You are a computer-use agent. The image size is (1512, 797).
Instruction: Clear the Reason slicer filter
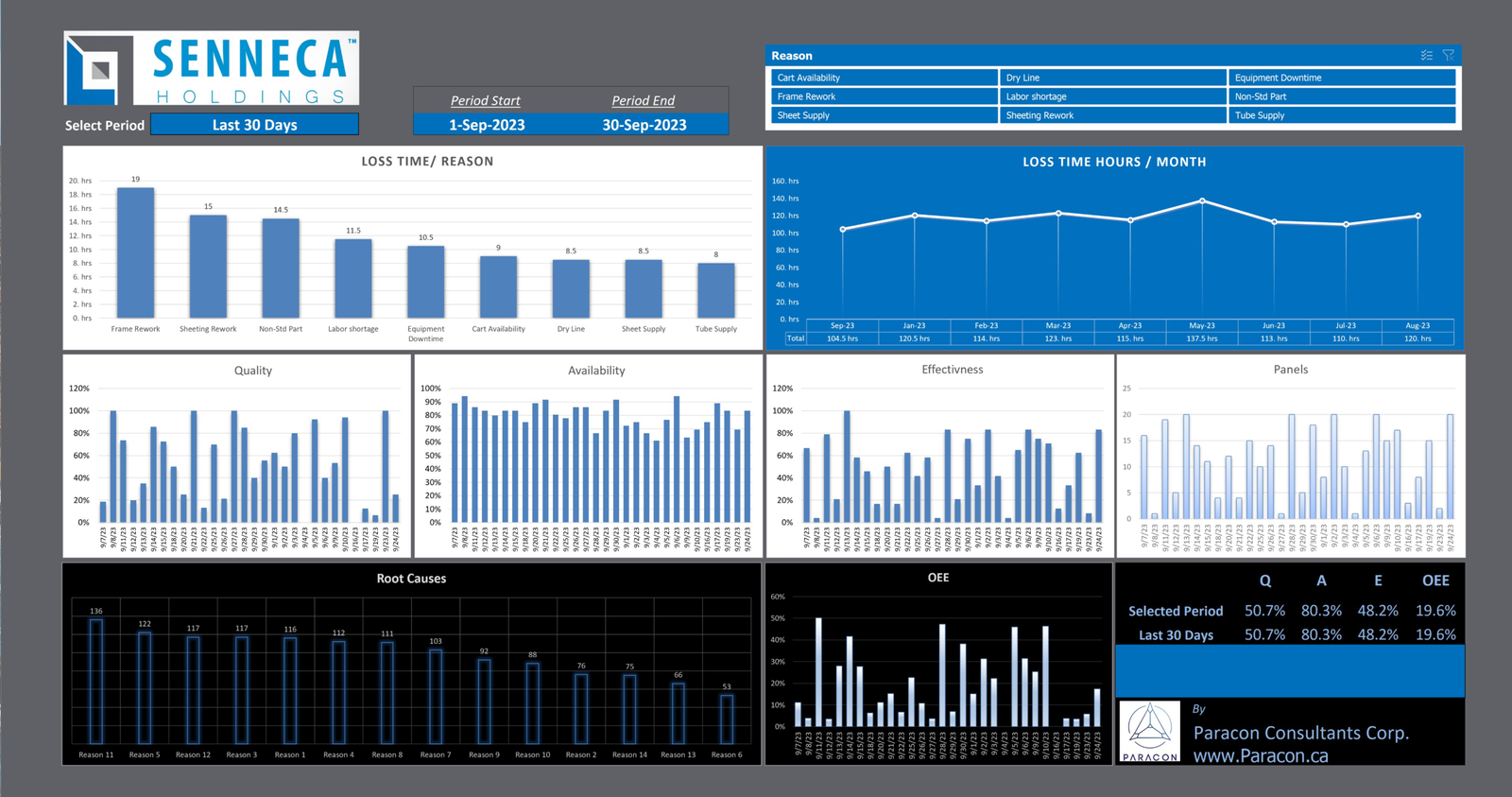click(x=1448, y=56)
